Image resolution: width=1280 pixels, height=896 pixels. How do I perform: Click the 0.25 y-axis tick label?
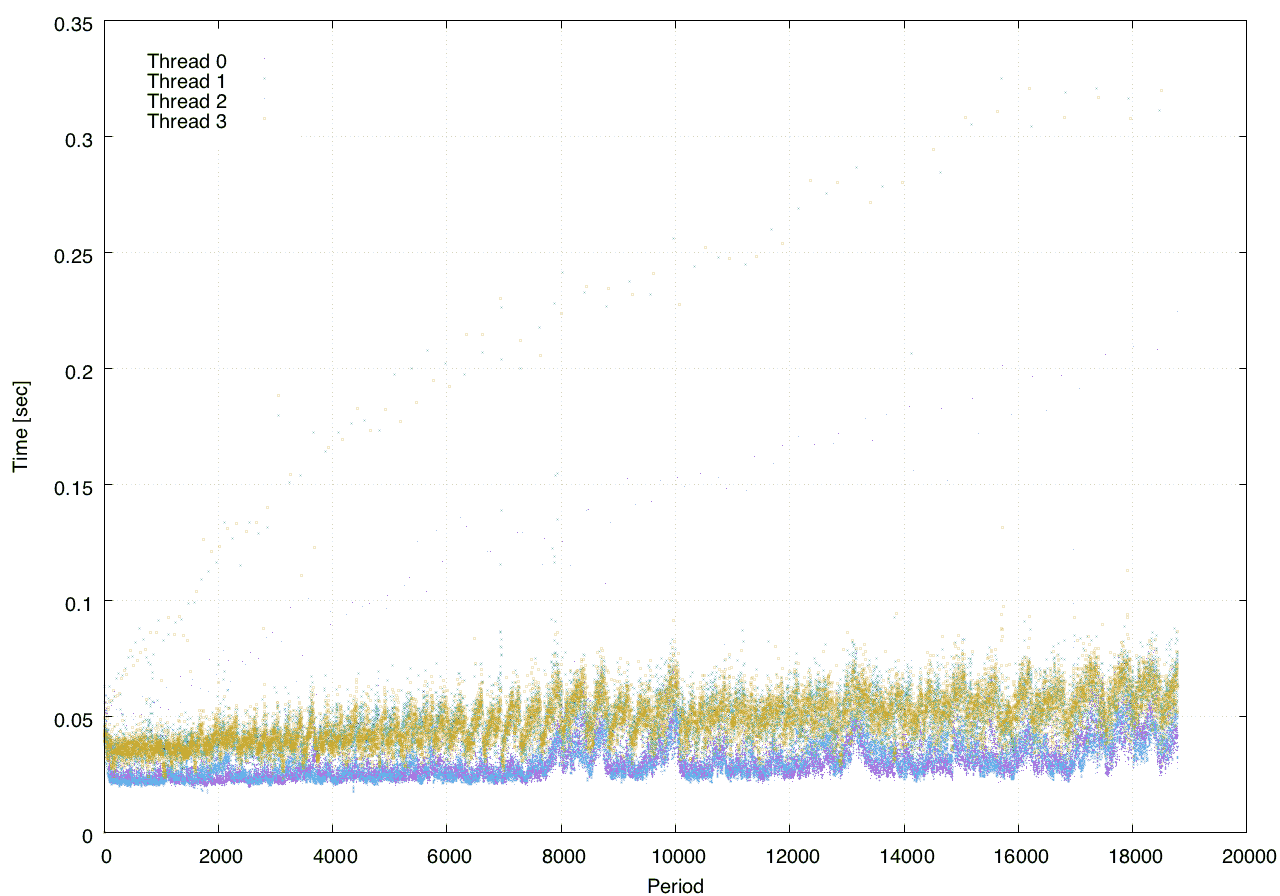[71, 254]
